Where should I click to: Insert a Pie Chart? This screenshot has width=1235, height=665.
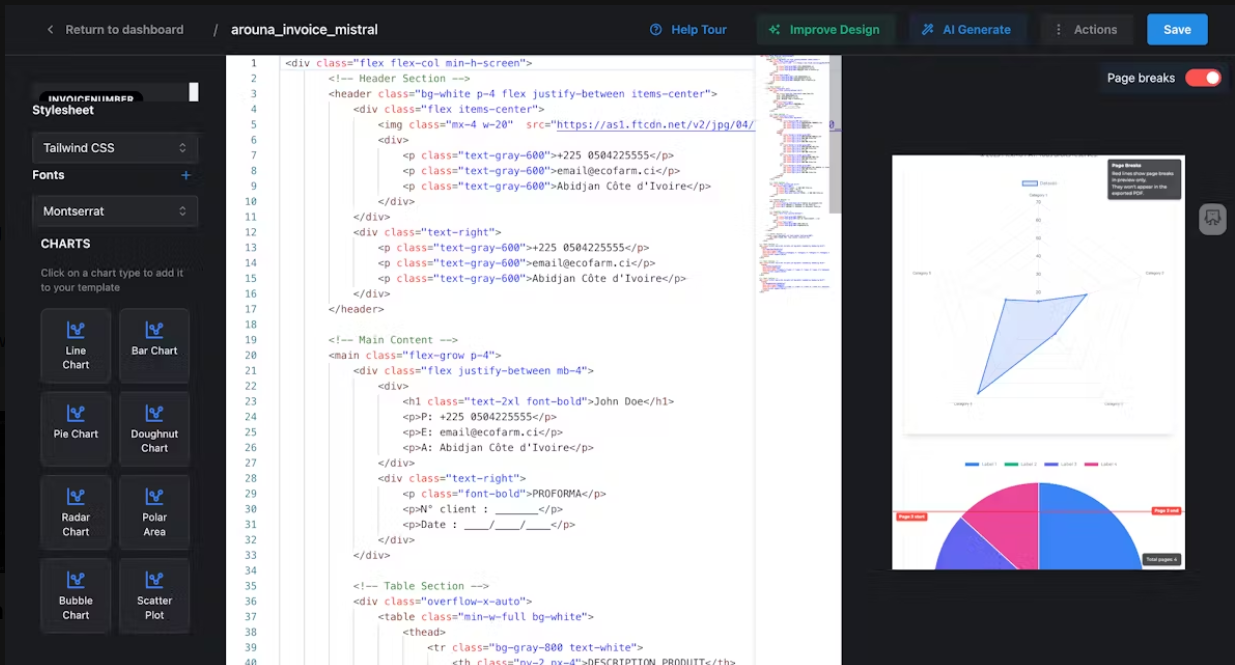(x=76, y=429)
